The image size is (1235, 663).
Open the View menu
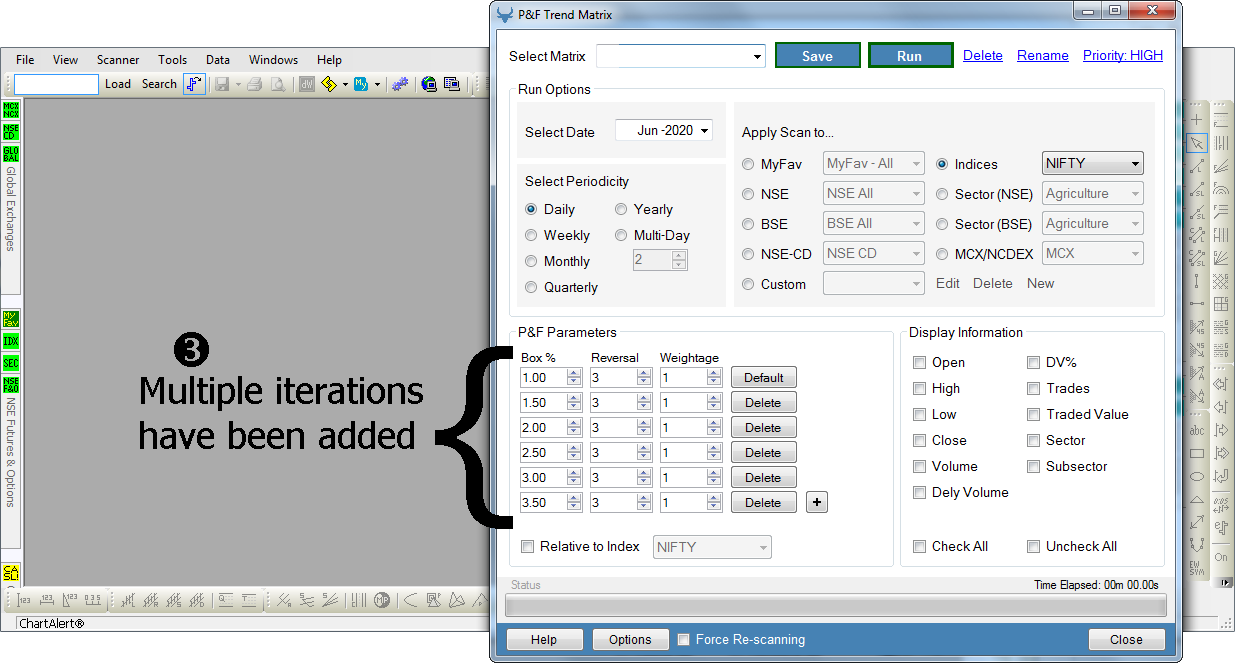[x=65, y=60]
